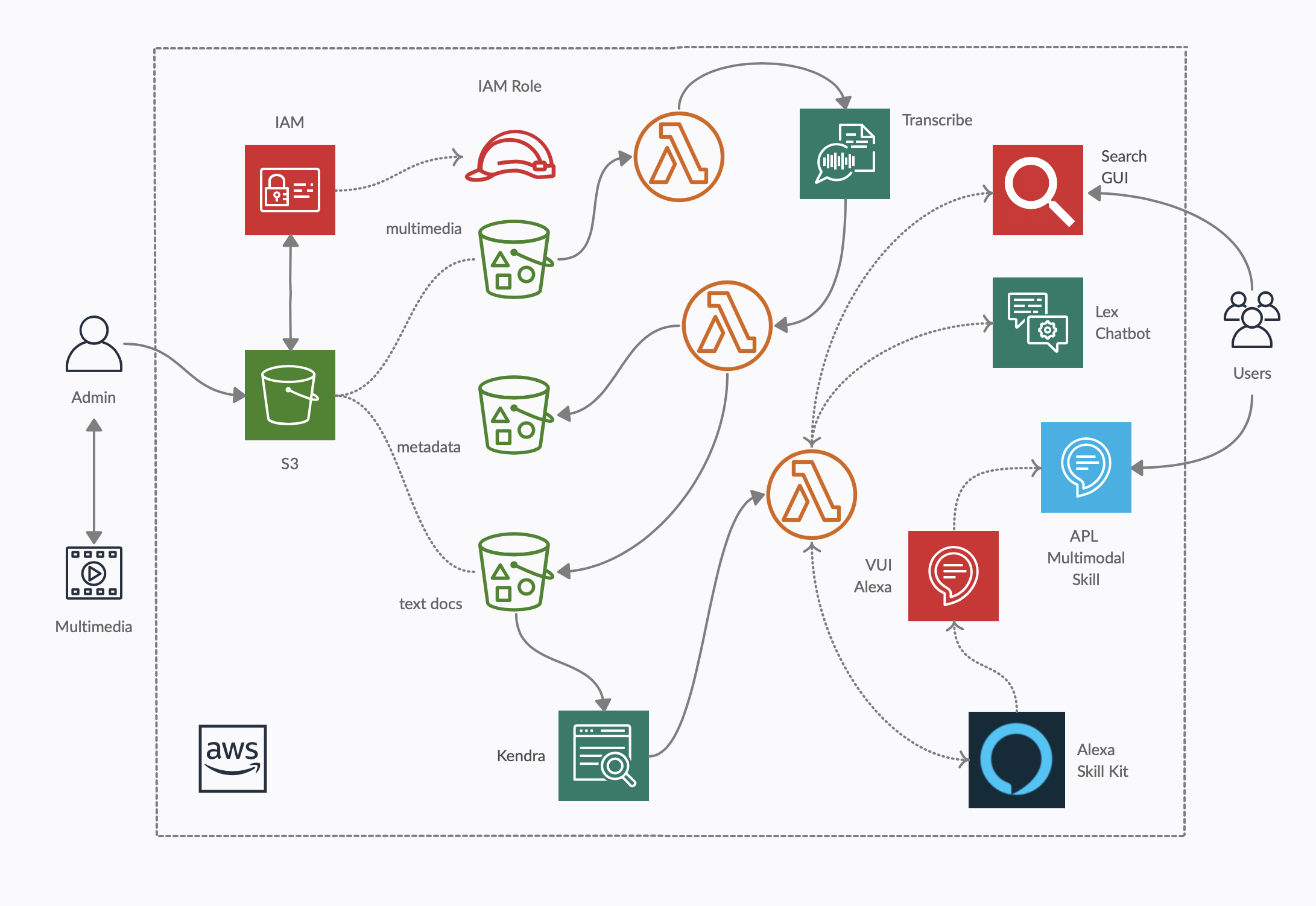The height and width of the screenshot is (906, 1316).
Task: Click the red IAM service icon
Action: click(x=289, y=189)
